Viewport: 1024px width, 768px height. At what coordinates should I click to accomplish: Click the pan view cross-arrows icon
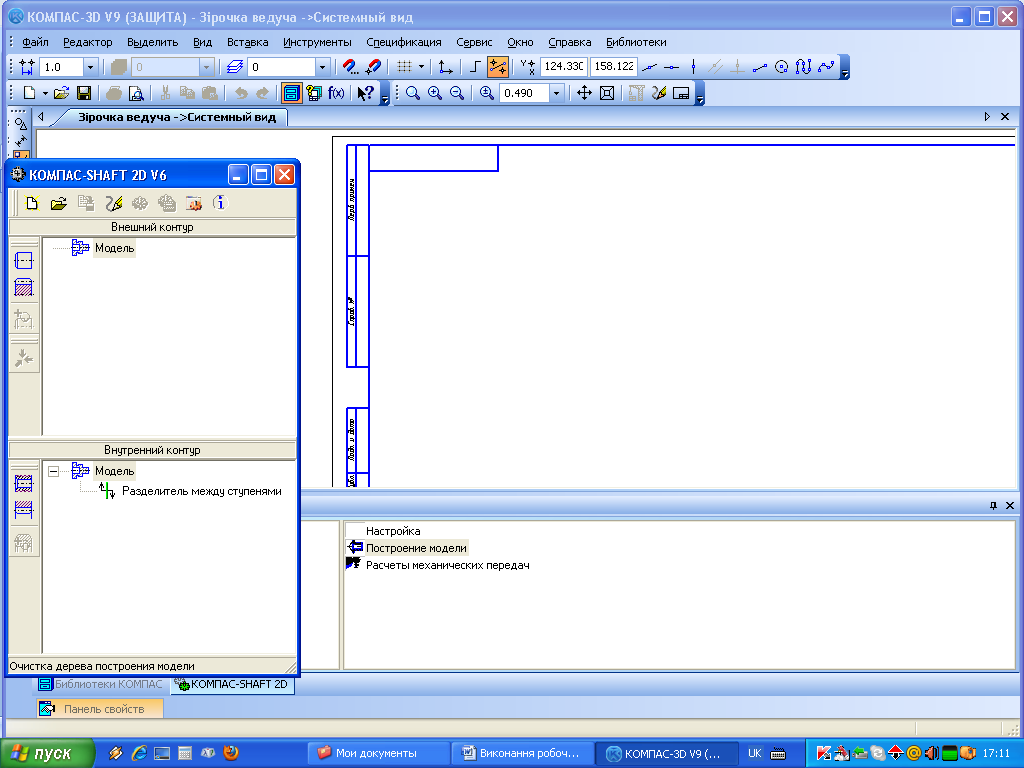pyautogui.click(x=584, y=93)
